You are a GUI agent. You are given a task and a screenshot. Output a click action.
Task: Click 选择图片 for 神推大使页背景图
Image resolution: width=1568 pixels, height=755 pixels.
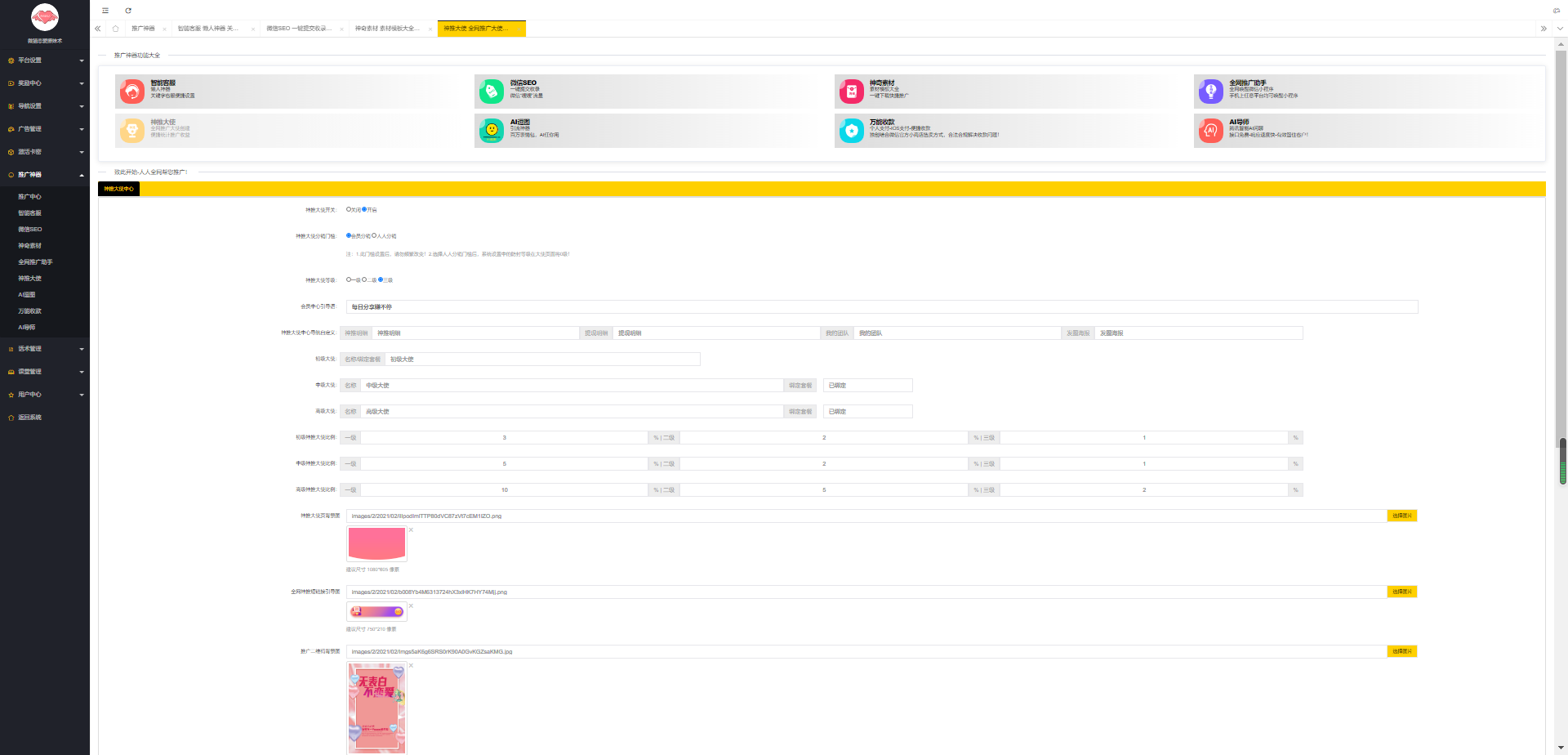1402,516
